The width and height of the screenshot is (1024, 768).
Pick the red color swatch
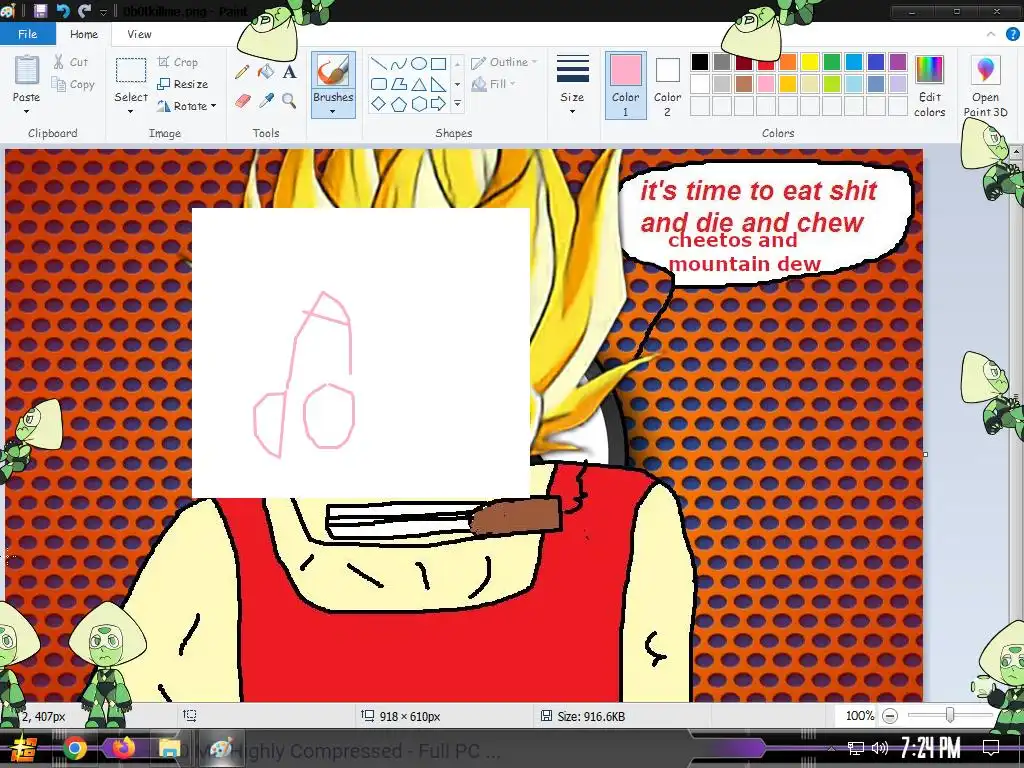tap(765, 62)
